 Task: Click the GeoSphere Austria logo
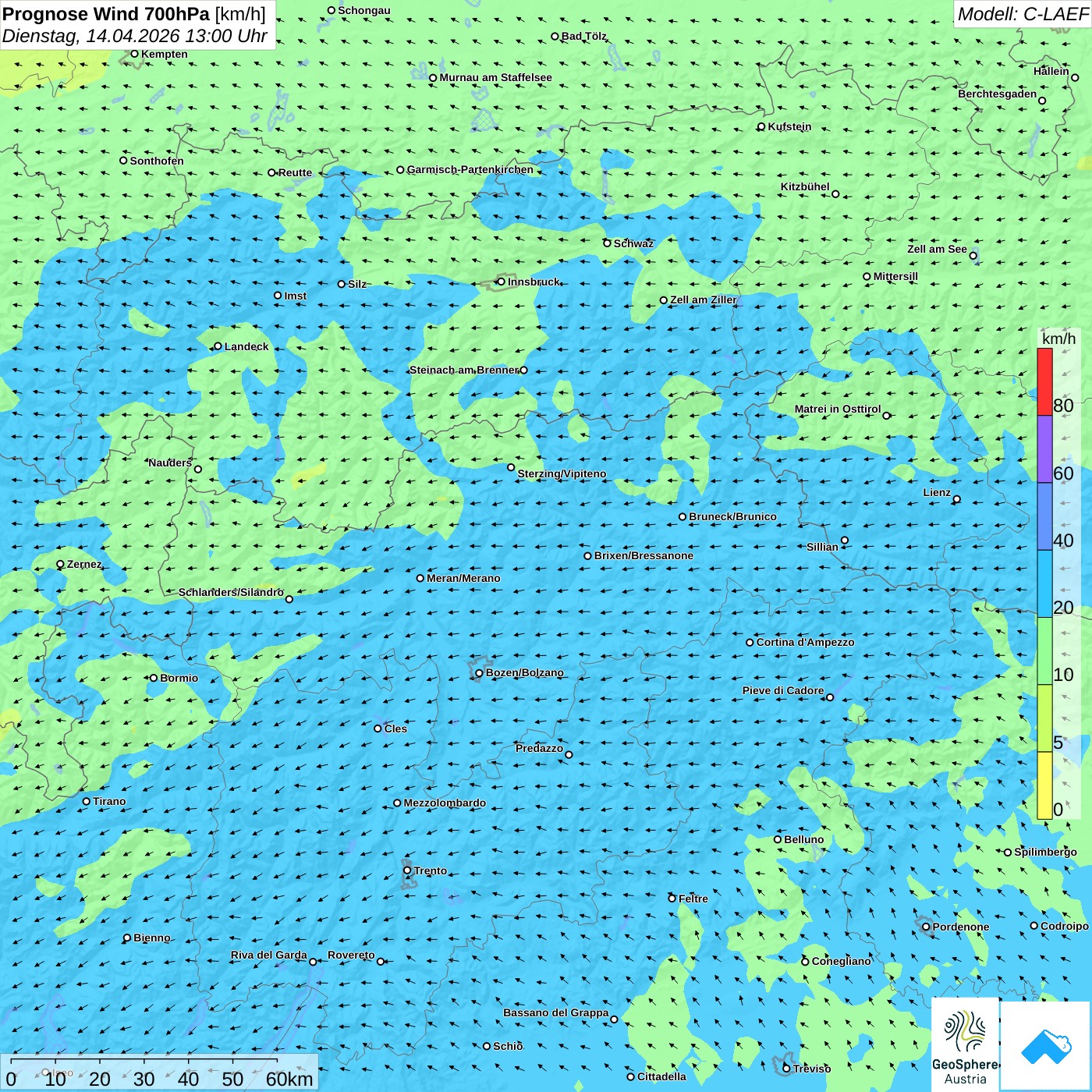965,1044
